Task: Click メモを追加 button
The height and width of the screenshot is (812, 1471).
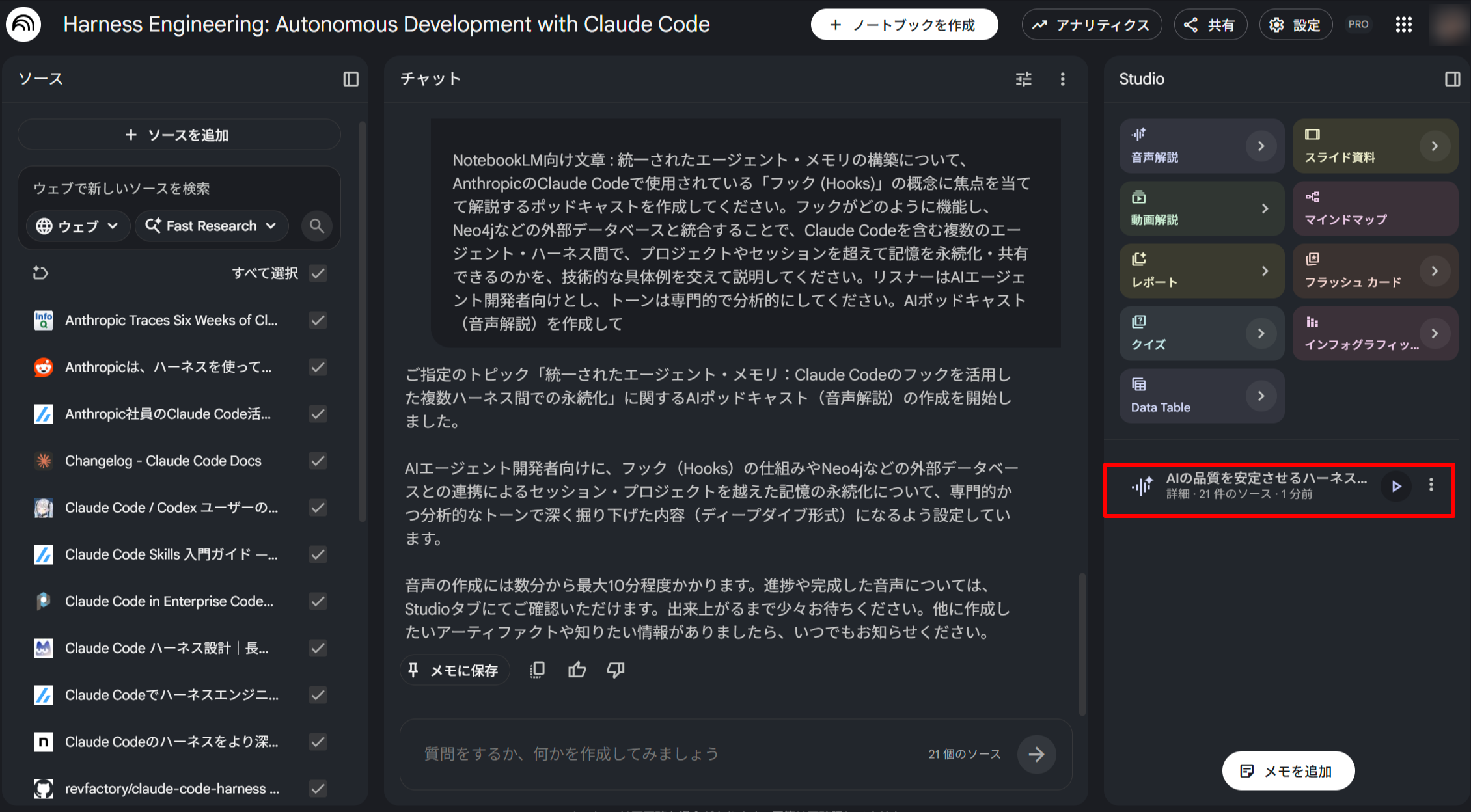Action: pos(1288,771)
